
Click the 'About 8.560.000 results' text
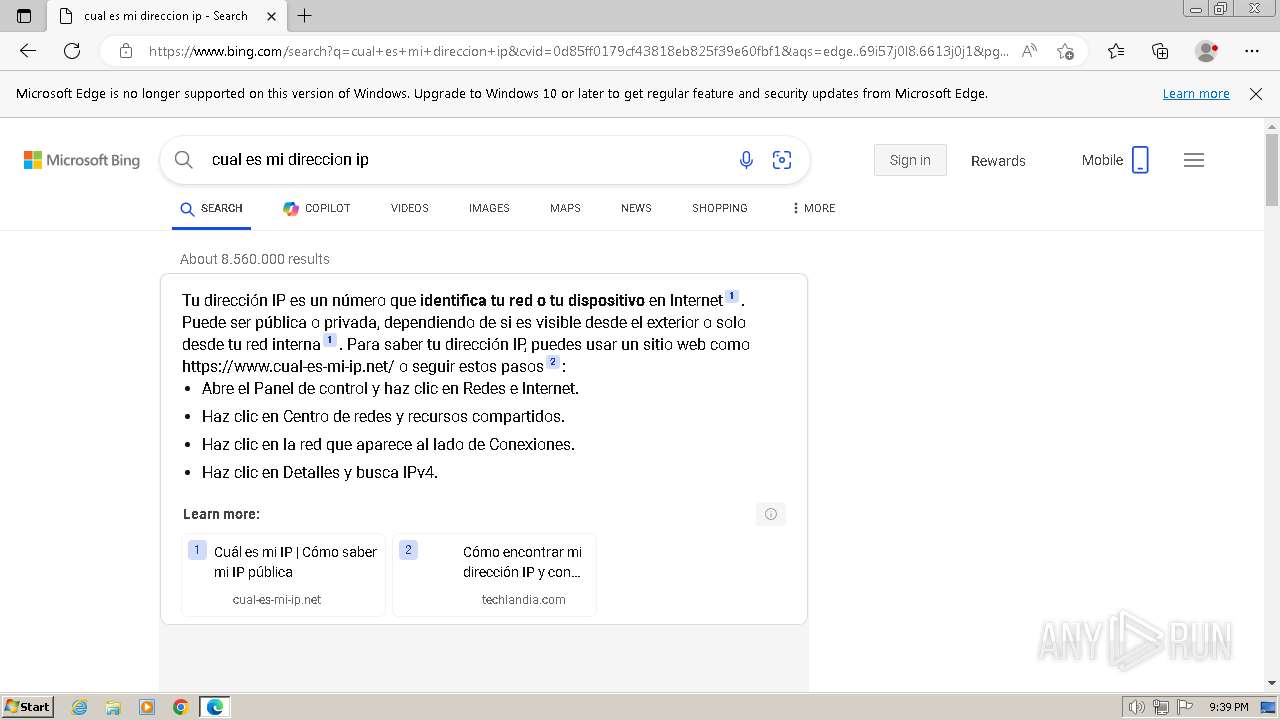click(x=255, y=259)
